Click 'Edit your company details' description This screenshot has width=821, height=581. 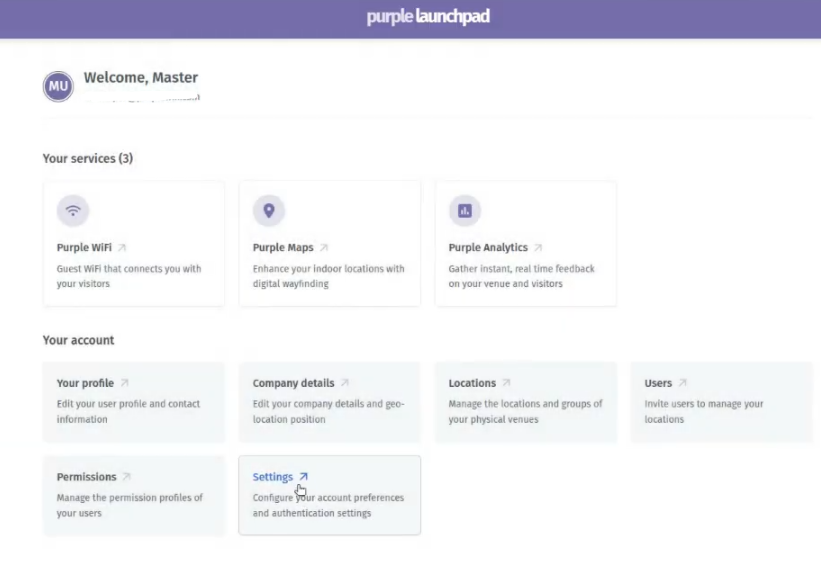point(328,411)
